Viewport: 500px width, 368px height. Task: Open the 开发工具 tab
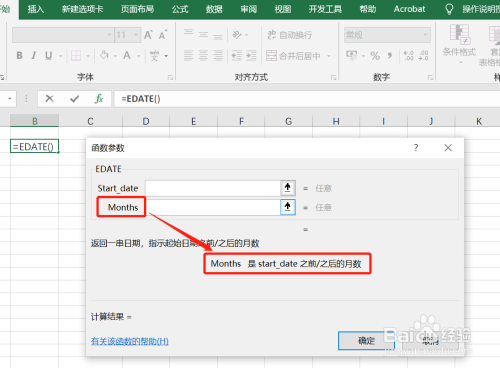tap(325, 9)
